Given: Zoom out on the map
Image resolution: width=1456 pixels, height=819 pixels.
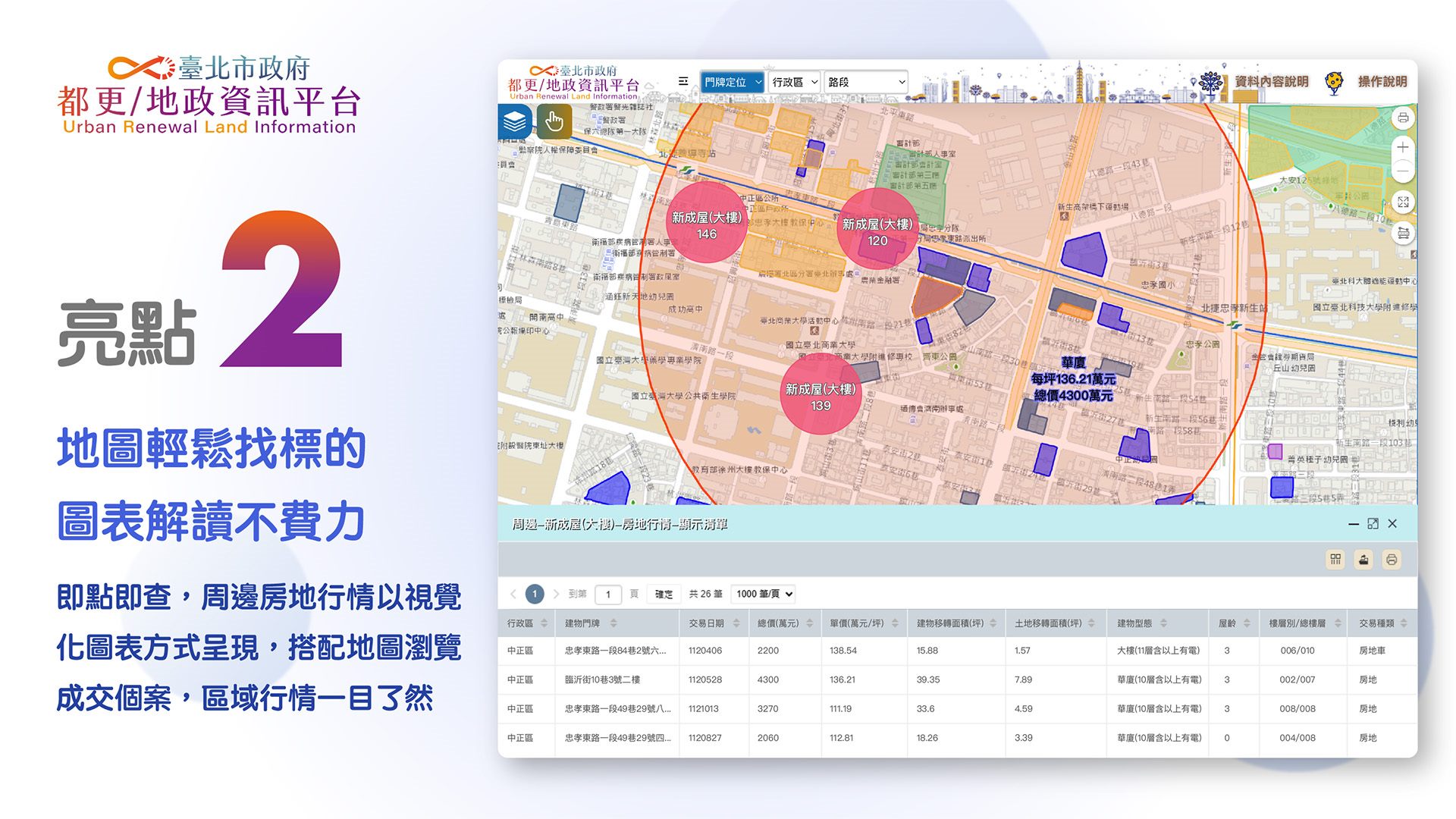Looking at the screenshot, I should coord(1403,171).
